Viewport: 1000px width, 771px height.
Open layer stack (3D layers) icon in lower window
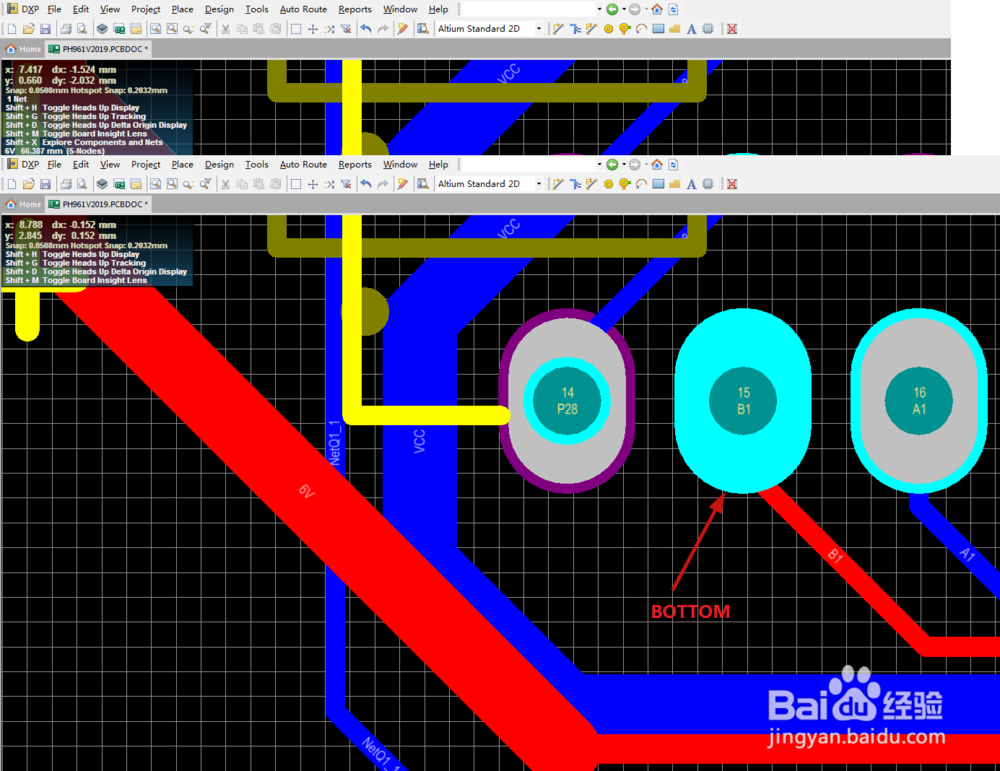tap(102, 184)
